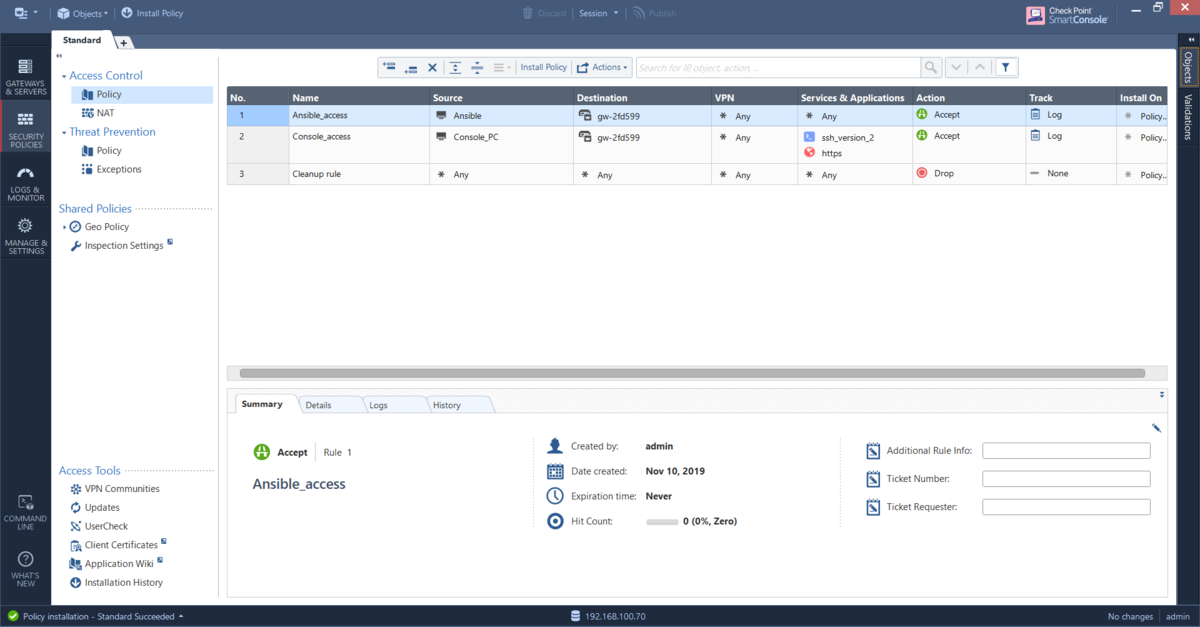Click Accept action of Console_access rule
1200x627 pixels.
pos(938,135)
